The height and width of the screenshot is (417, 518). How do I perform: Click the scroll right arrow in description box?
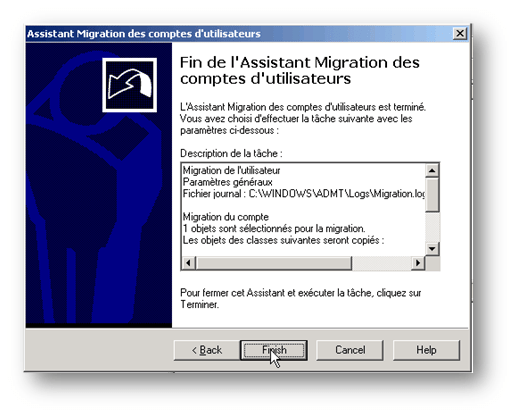tap(418, 263)
